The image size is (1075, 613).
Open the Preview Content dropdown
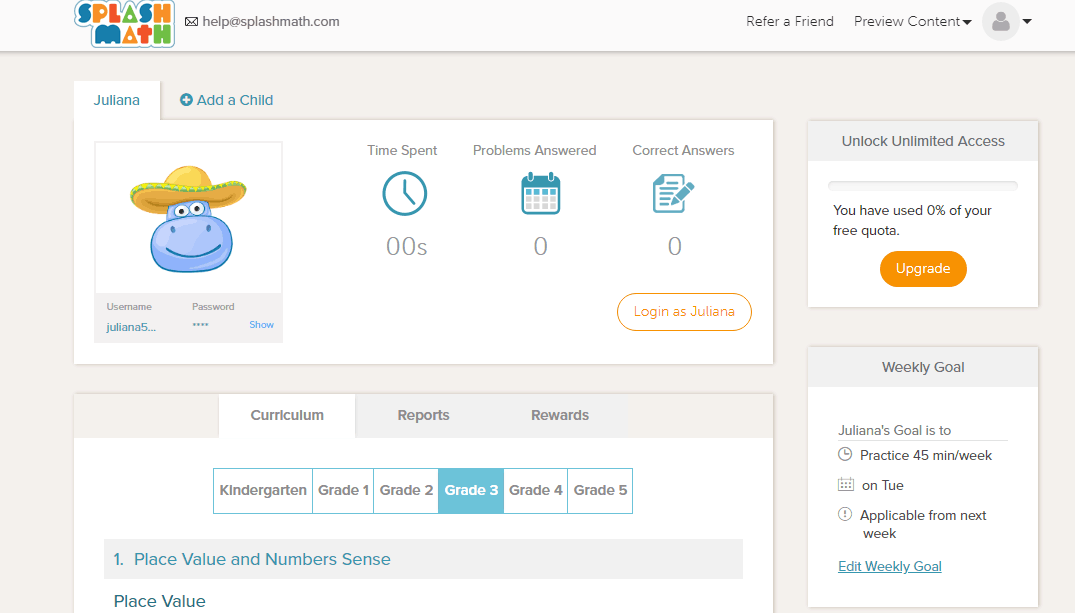click(912, 22)
